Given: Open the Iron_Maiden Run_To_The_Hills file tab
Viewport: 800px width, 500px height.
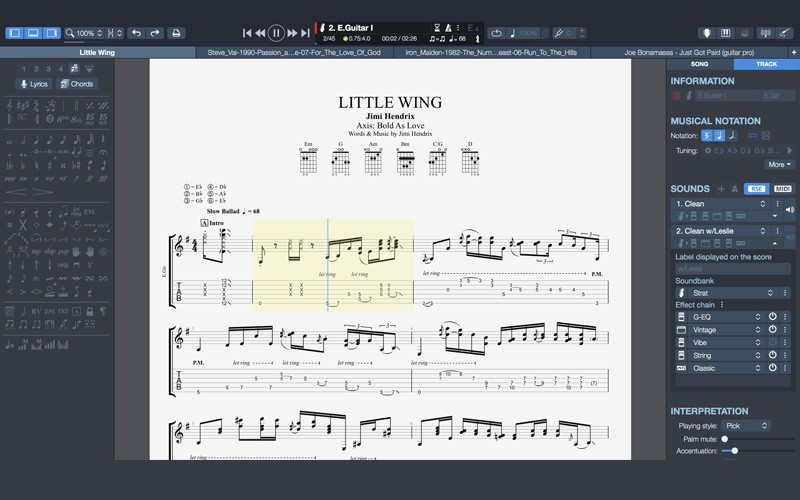Looking at the screenshot, I should [492, 52].
